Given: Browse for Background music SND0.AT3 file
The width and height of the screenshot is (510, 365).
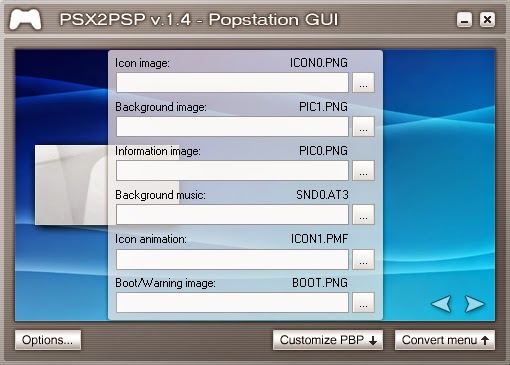Looking at the screenshot, I should [x=363, y=214].
